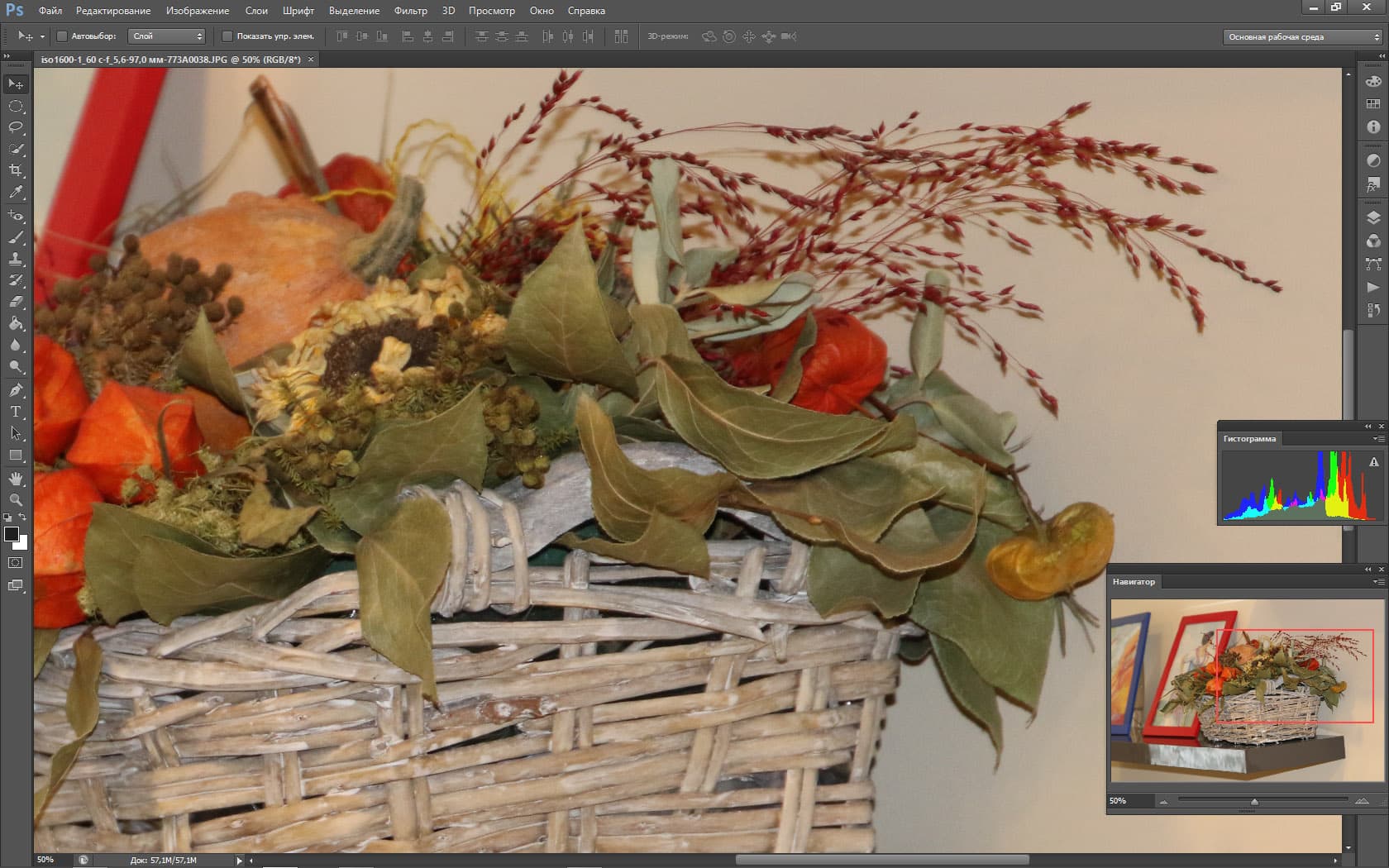Enable the Автовыбор checkbox
This screenshot has height=868, width=1389.
(x=62, y=36)
